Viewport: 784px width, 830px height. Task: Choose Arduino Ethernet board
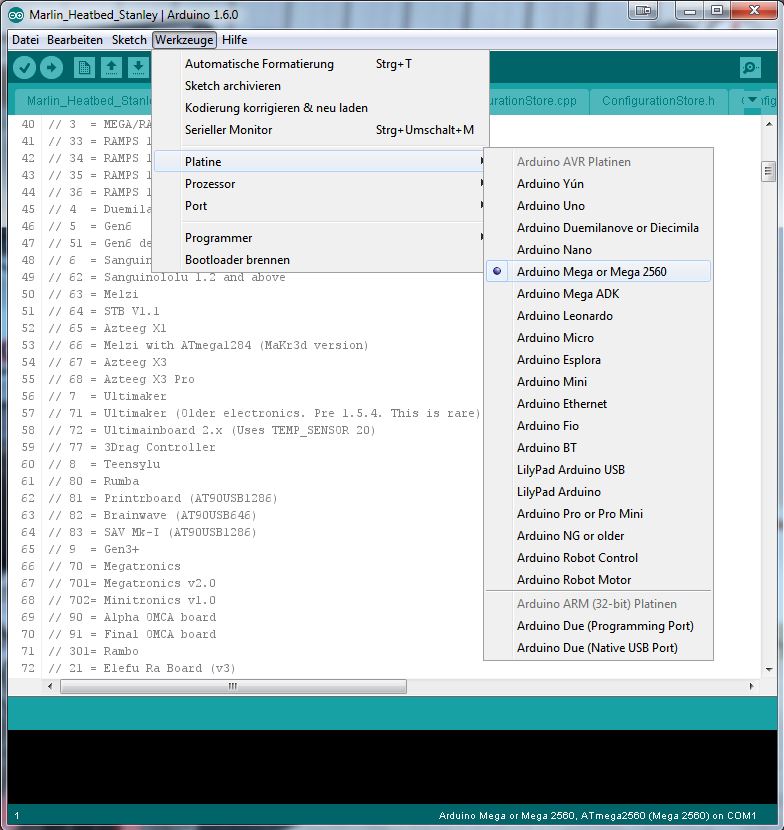tap(598, 404)
